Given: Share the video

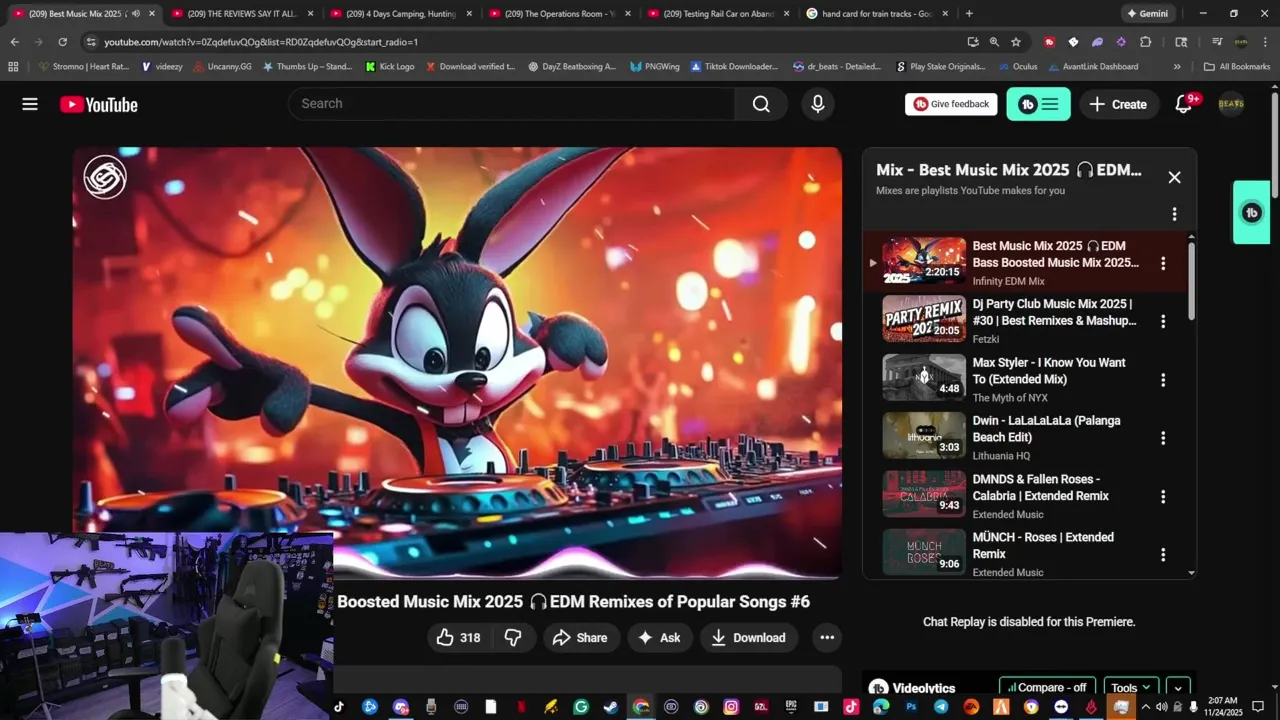Looking at the screenshot, I should click(x=580, y=637).
